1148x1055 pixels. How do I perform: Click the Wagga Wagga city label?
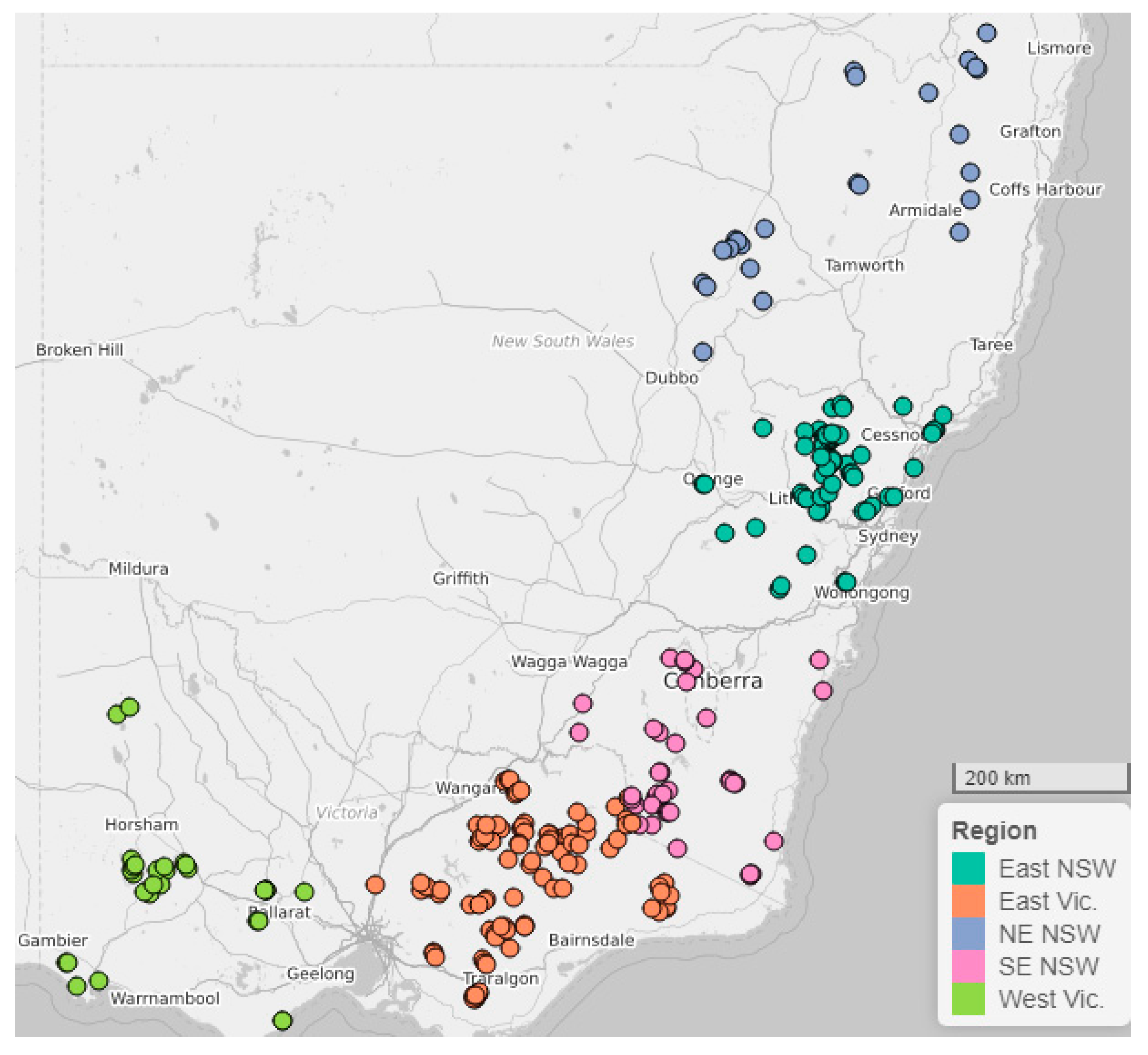coord(569,662)
